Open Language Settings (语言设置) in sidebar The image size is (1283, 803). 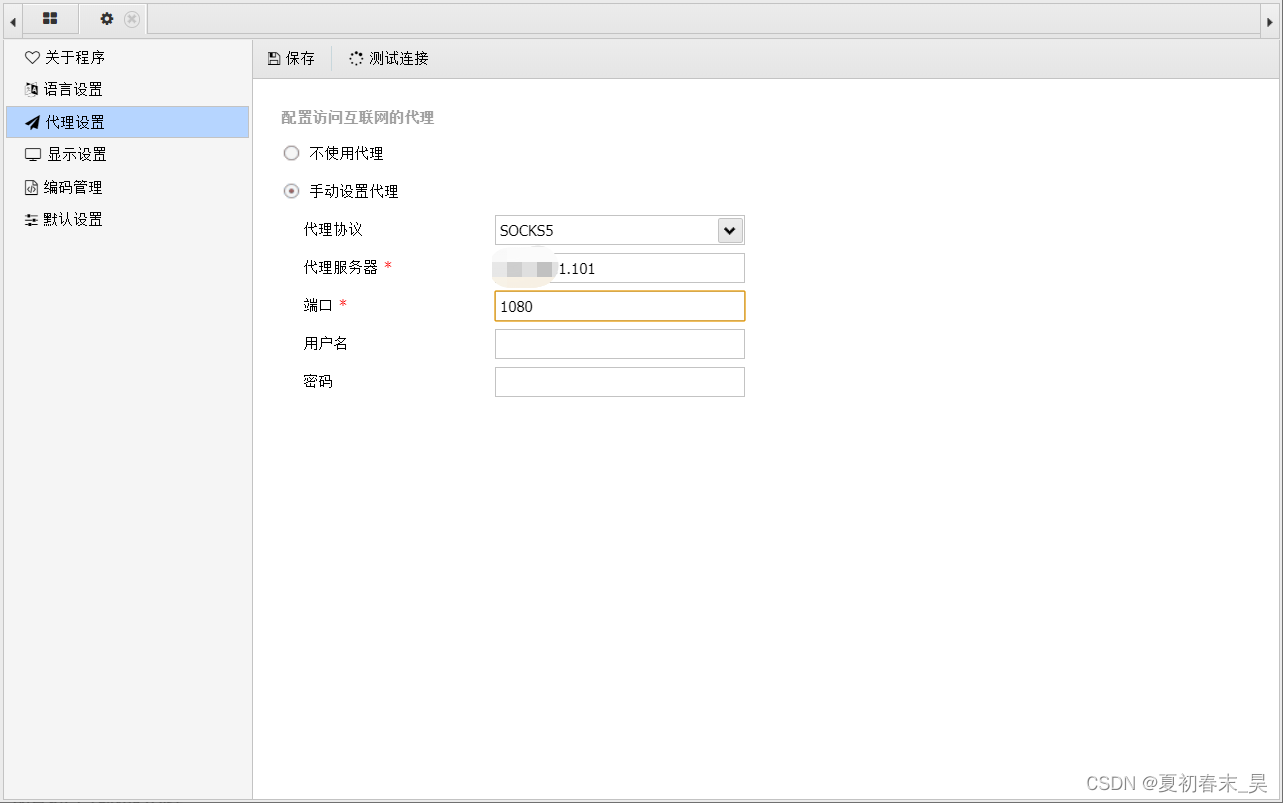127,90
